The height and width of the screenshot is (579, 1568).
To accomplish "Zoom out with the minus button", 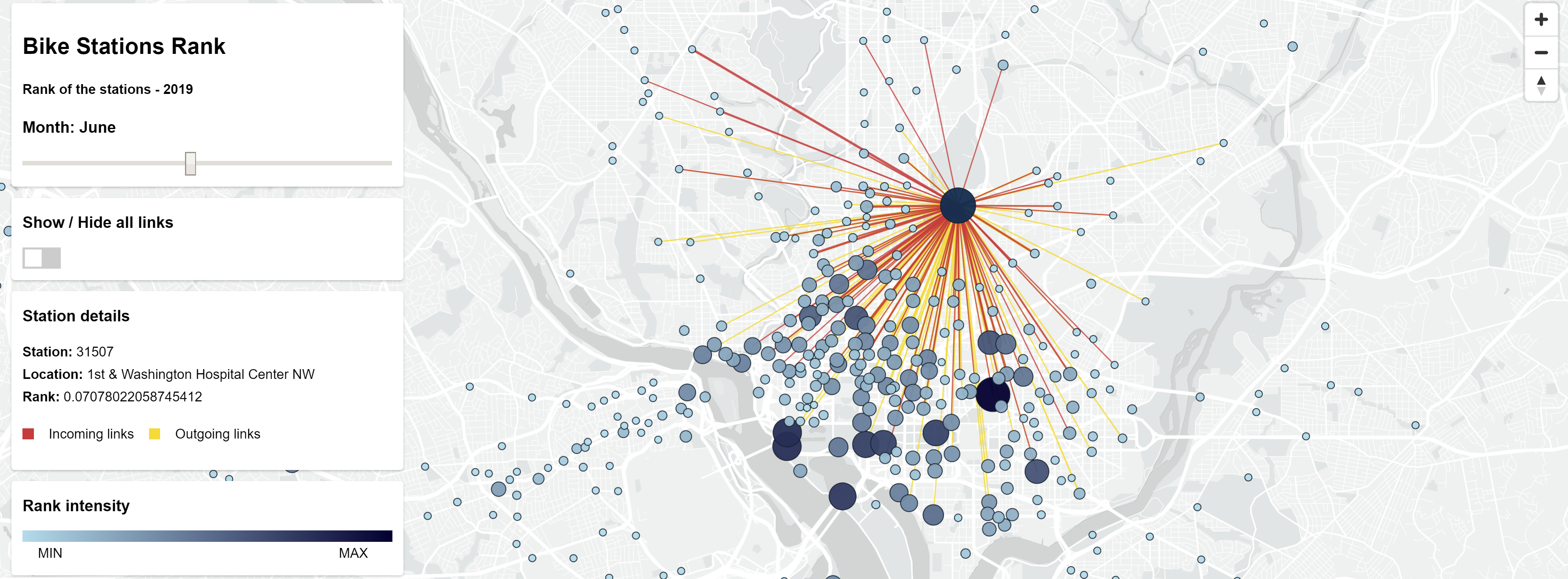I will click(x=1541, y=52).
